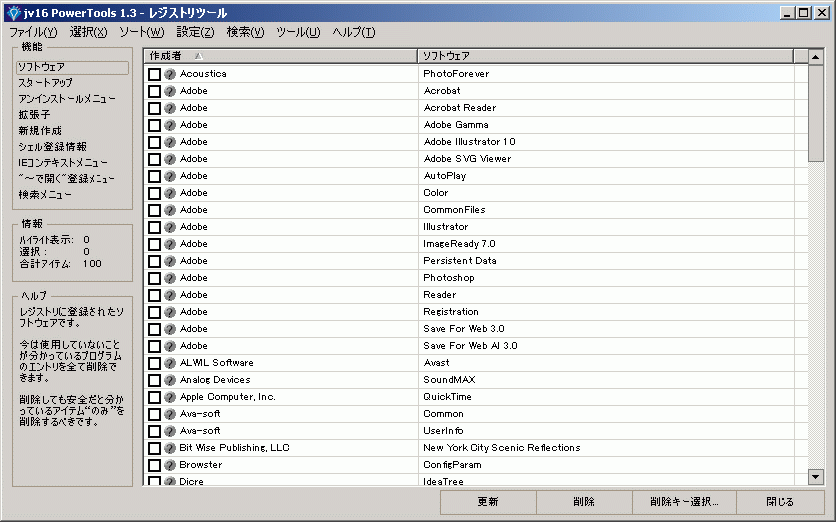Tick the Ava-soft Common checkbox

[155, 414]
